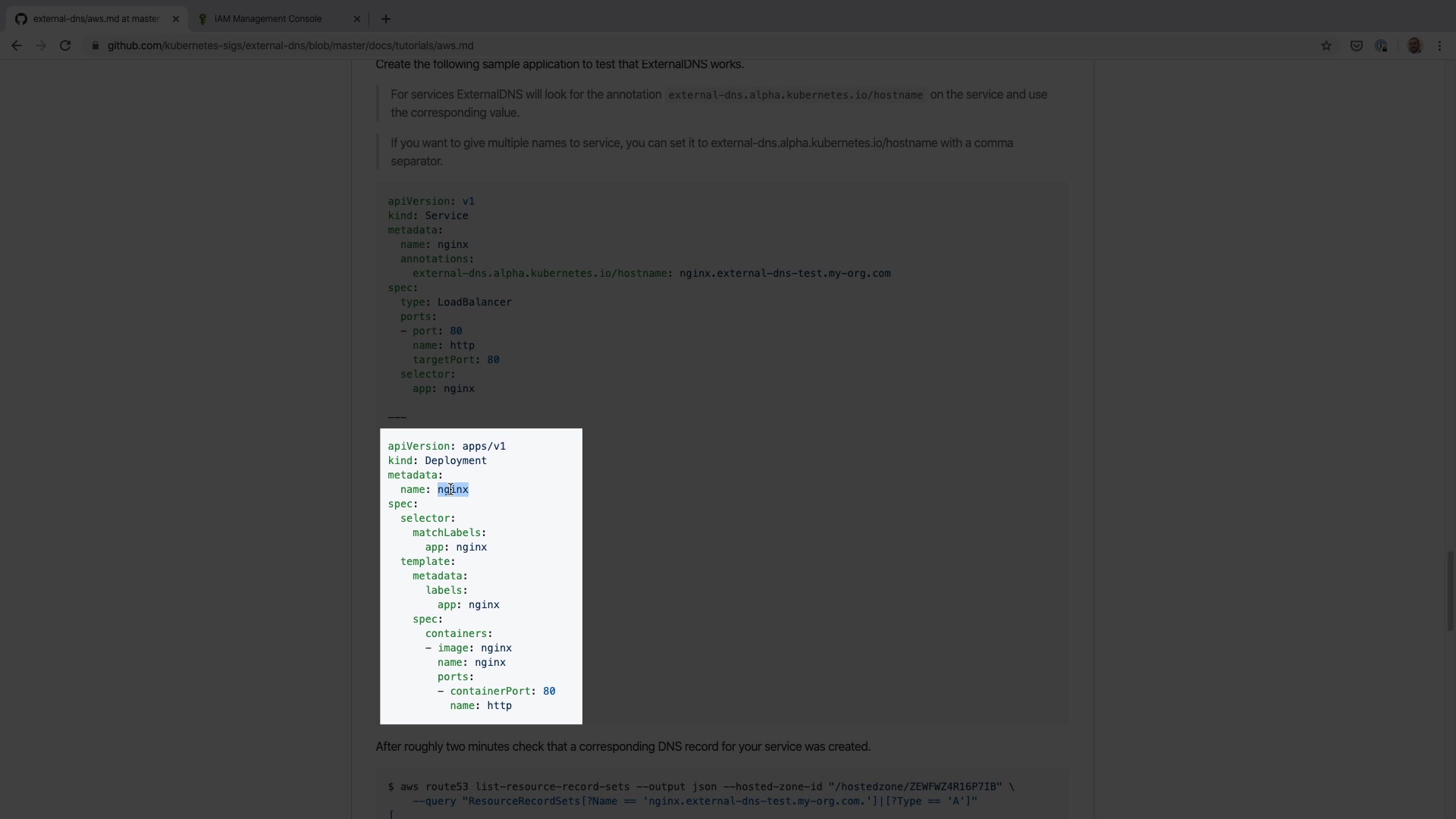Open a new browser tab
This screenshot has width=1456, height=819.
pos(385,19)
